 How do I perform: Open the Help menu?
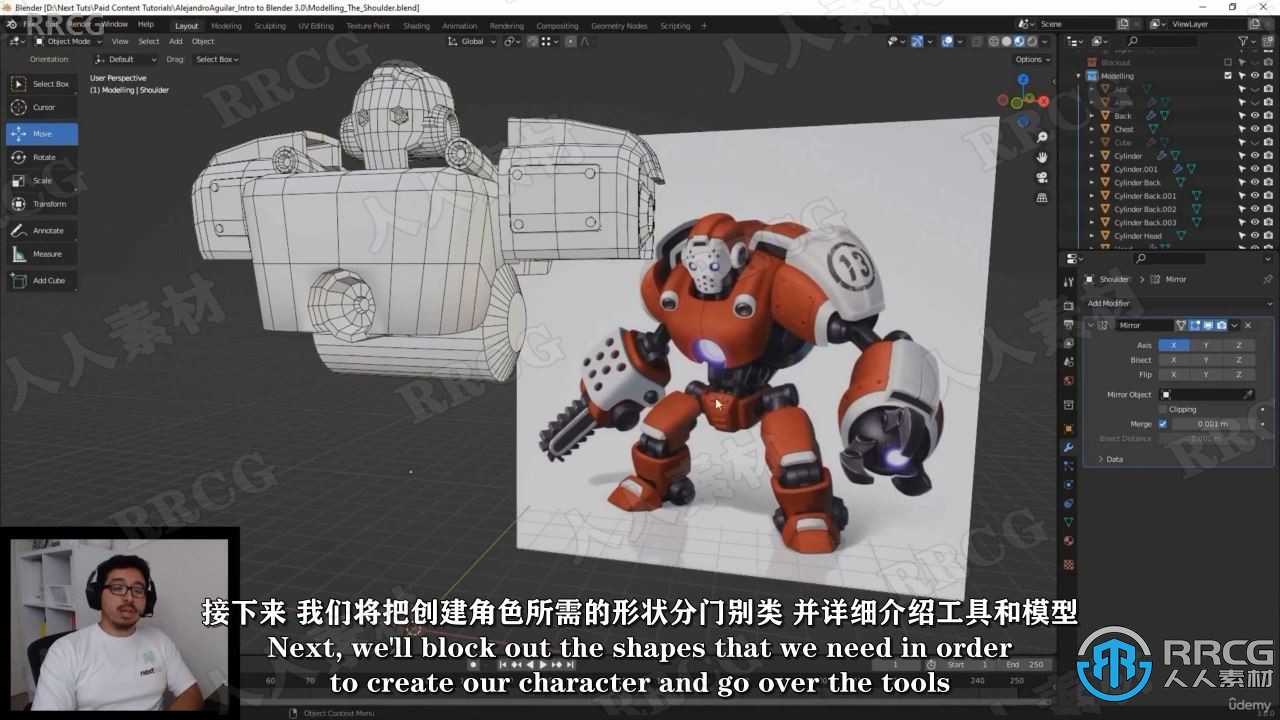tap(146, 24)
